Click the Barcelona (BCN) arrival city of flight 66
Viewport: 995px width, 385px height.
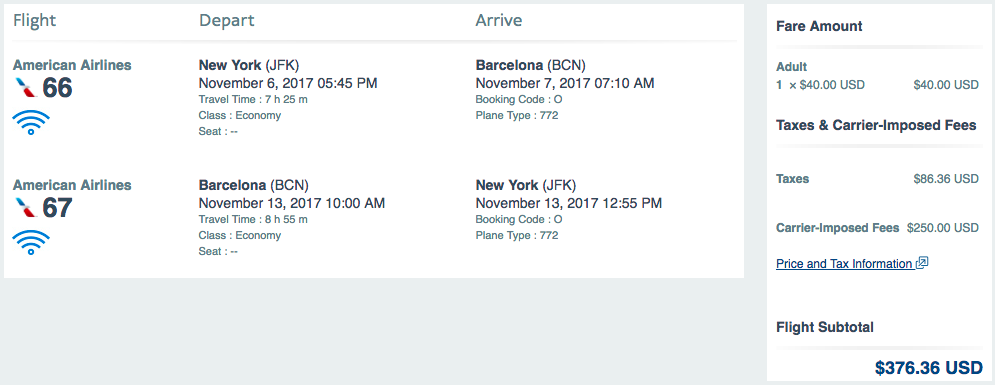(530, 65)
